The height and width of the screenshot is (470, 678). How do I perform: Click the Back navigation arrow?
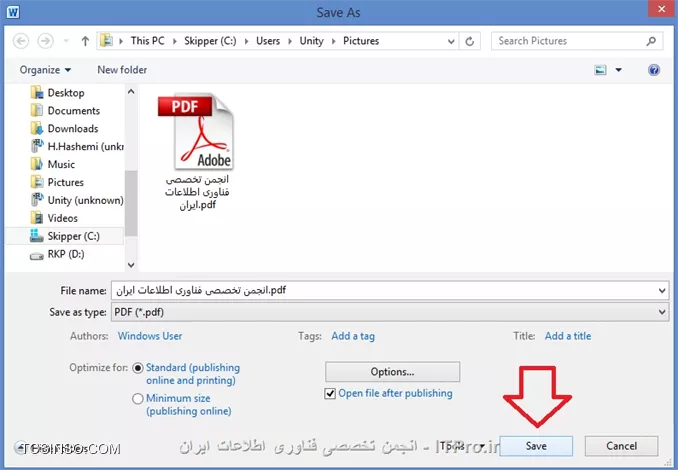click(21, 42)
